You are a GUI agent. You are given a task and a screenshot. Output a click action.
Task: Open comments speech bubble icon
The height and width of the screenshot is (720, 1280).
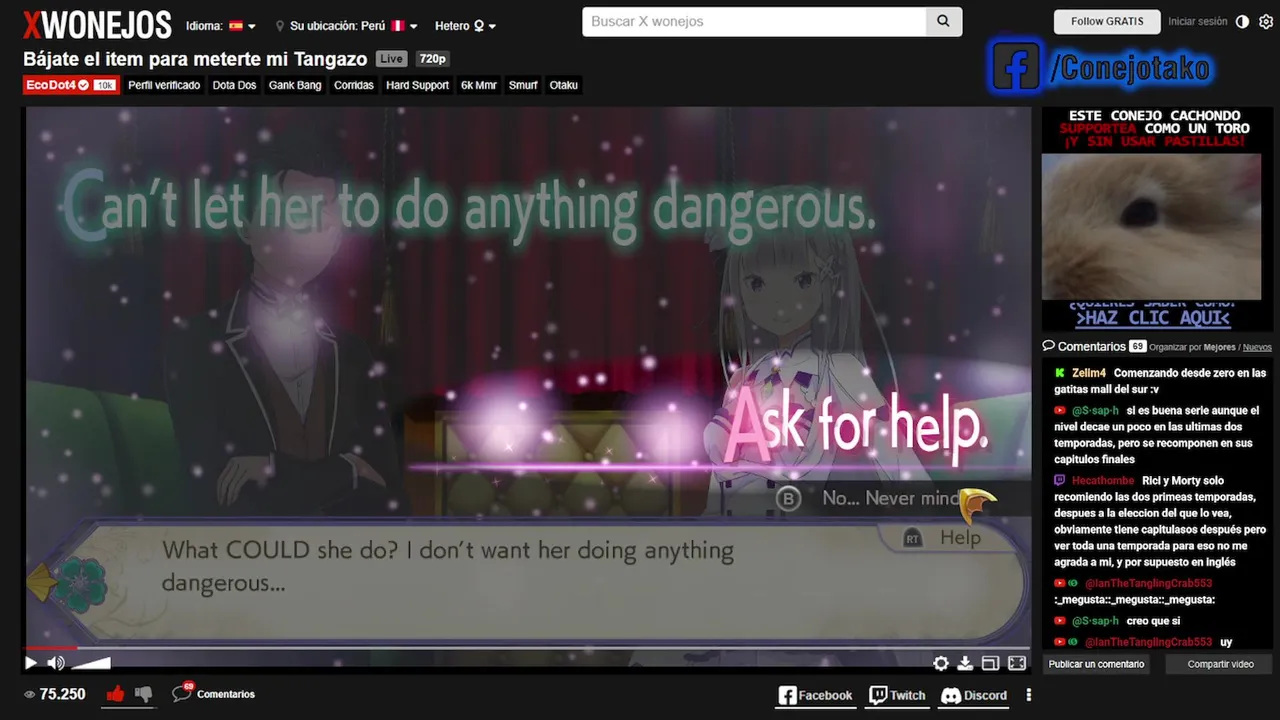tap(182, 692)
